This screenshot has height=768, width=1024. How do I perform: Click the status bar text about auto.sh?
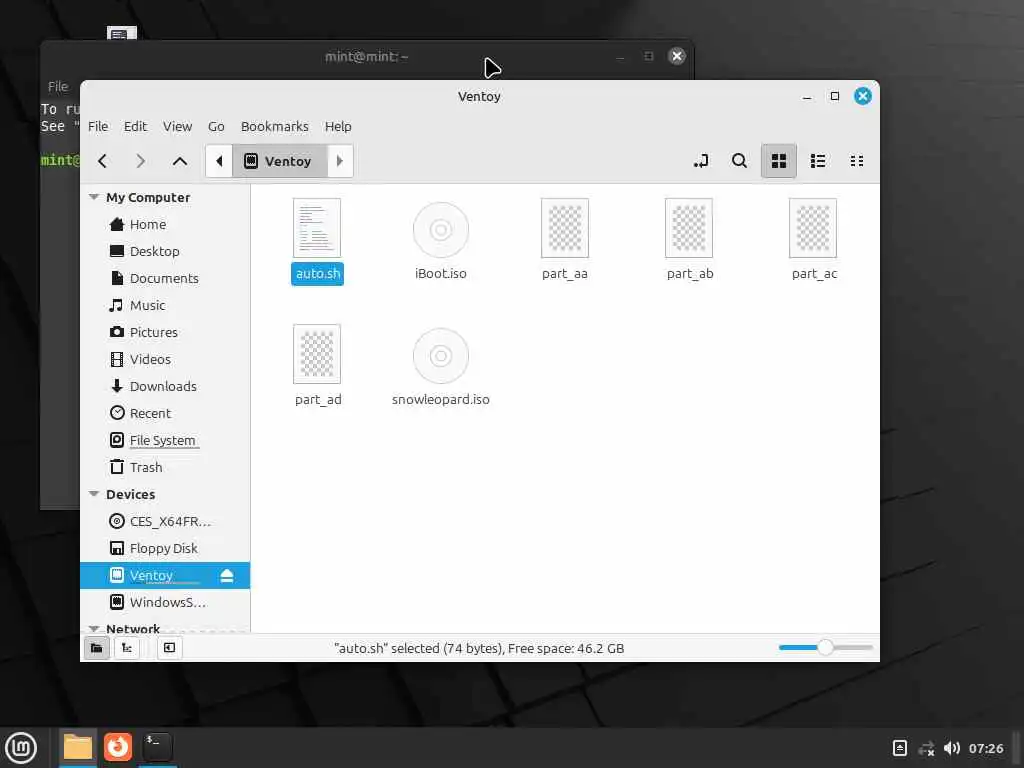tap(479, 648)
